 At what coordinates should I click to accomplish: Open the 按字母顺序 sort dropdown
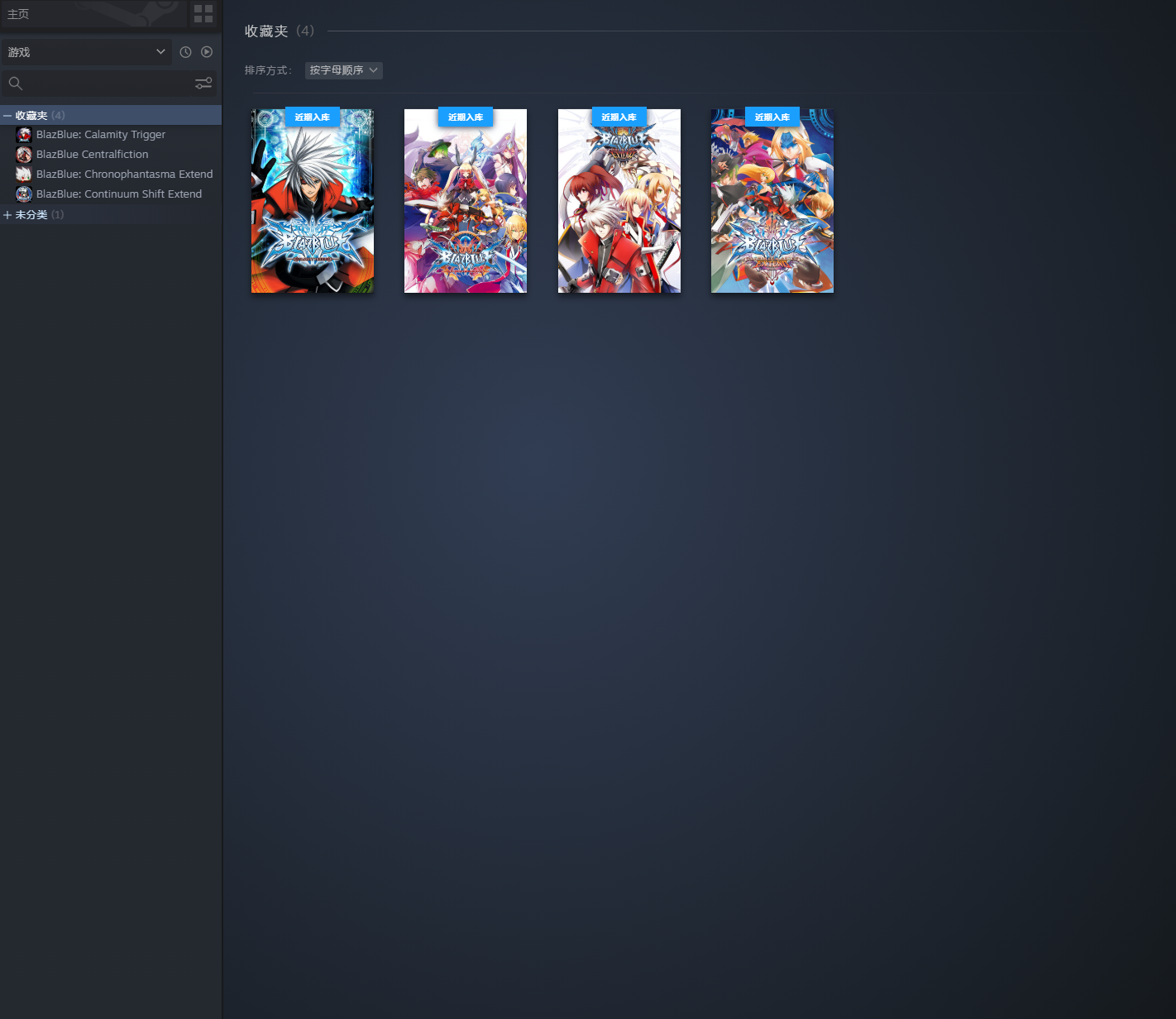pos(343,70)
